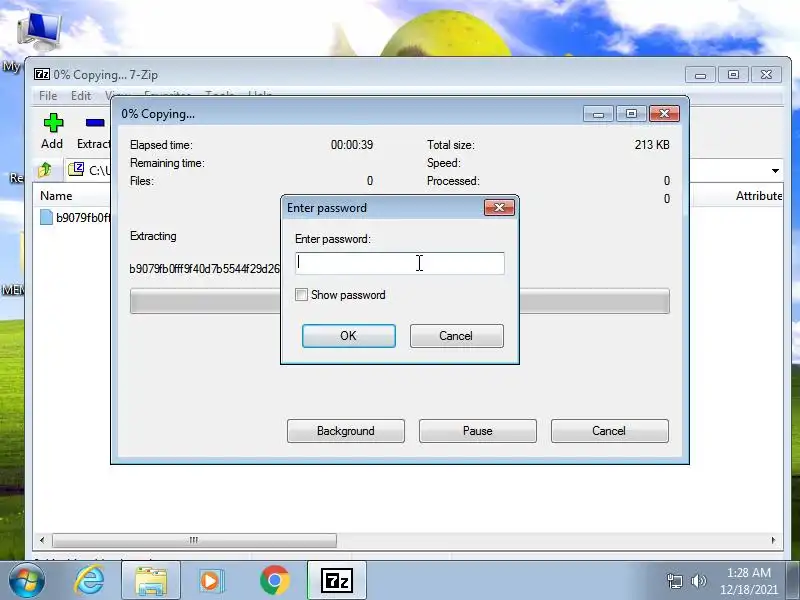Click the Extract toolbar icon in 7-Zip
The image size is (800, 600).
point(96,123)
